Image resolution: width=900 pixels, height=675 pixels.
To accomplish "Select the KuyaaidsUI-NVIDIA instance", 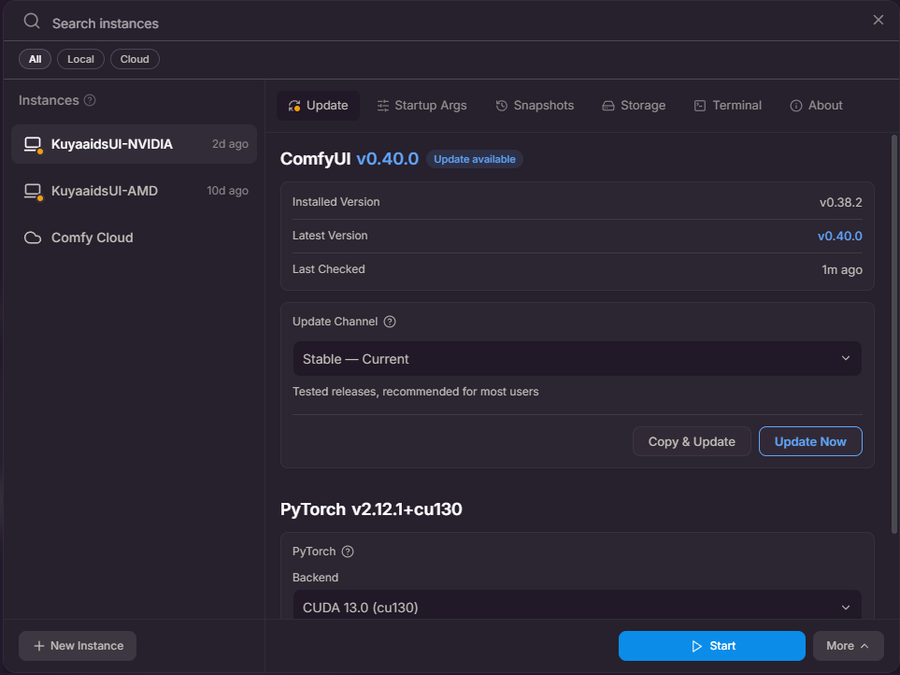I will pyautogui.click(x=134, y=144).
